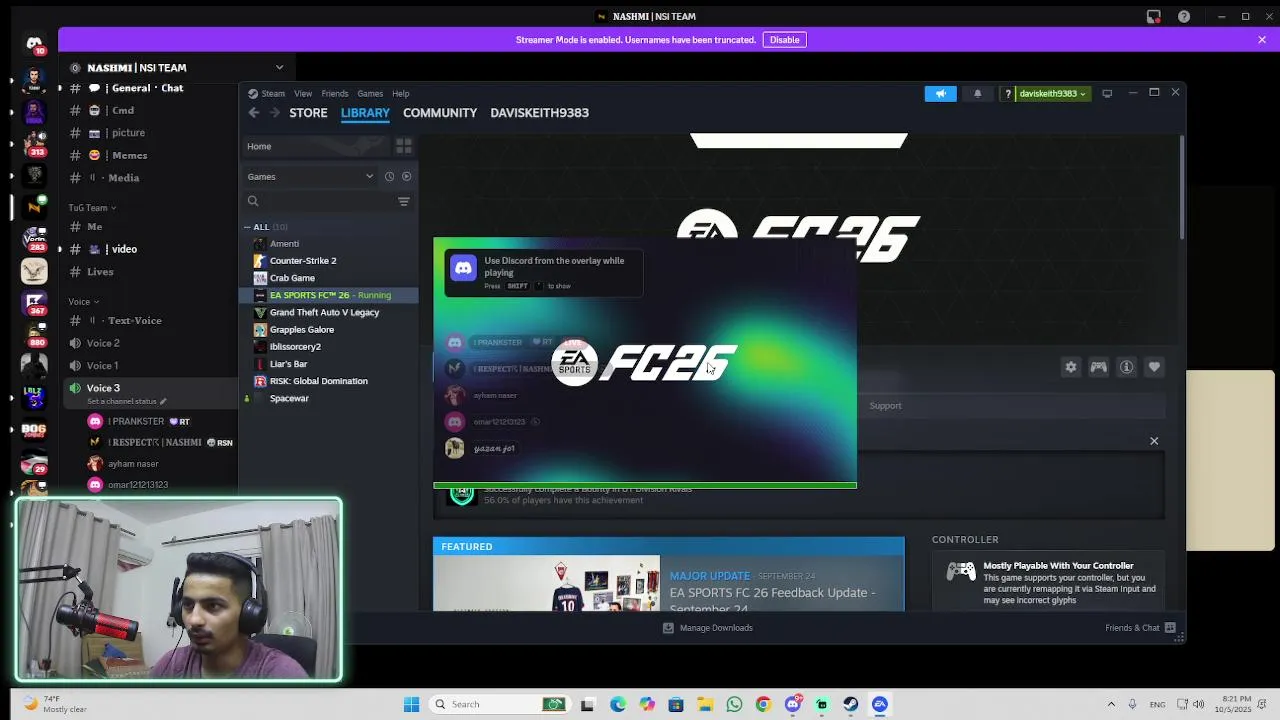Viewport: 1280px width, 720px height.
Task: Sort library by recent activity clock icon
Action: pyautogui.click(x=389, y=176)
